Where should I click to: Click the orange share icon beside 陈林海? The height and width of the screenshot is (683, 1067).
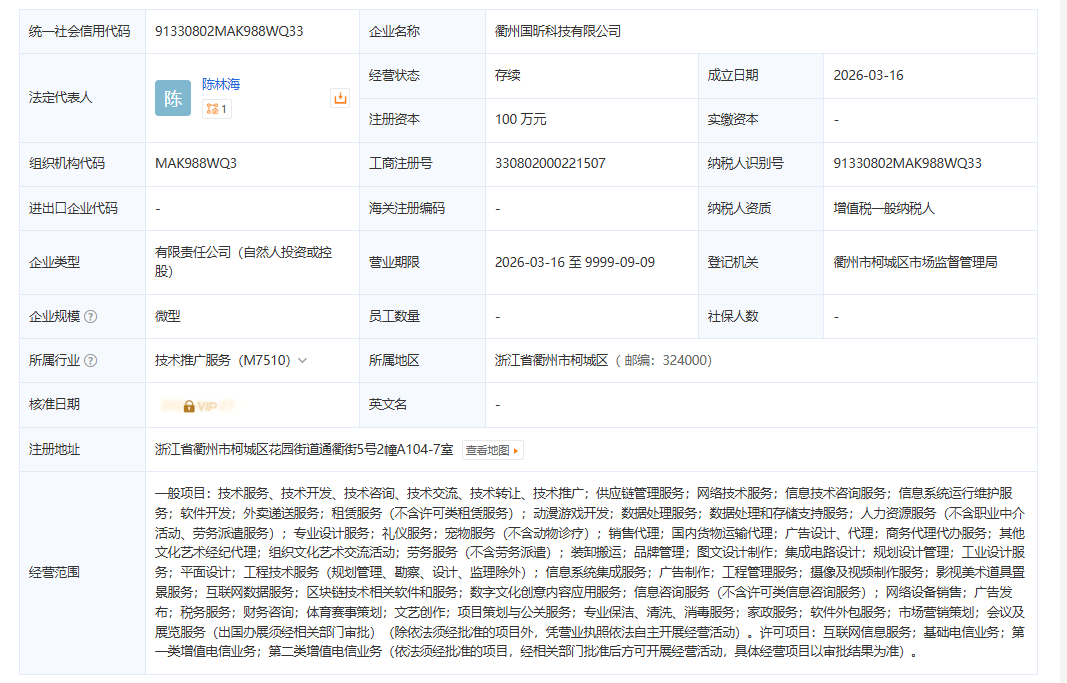click(340, 98)
